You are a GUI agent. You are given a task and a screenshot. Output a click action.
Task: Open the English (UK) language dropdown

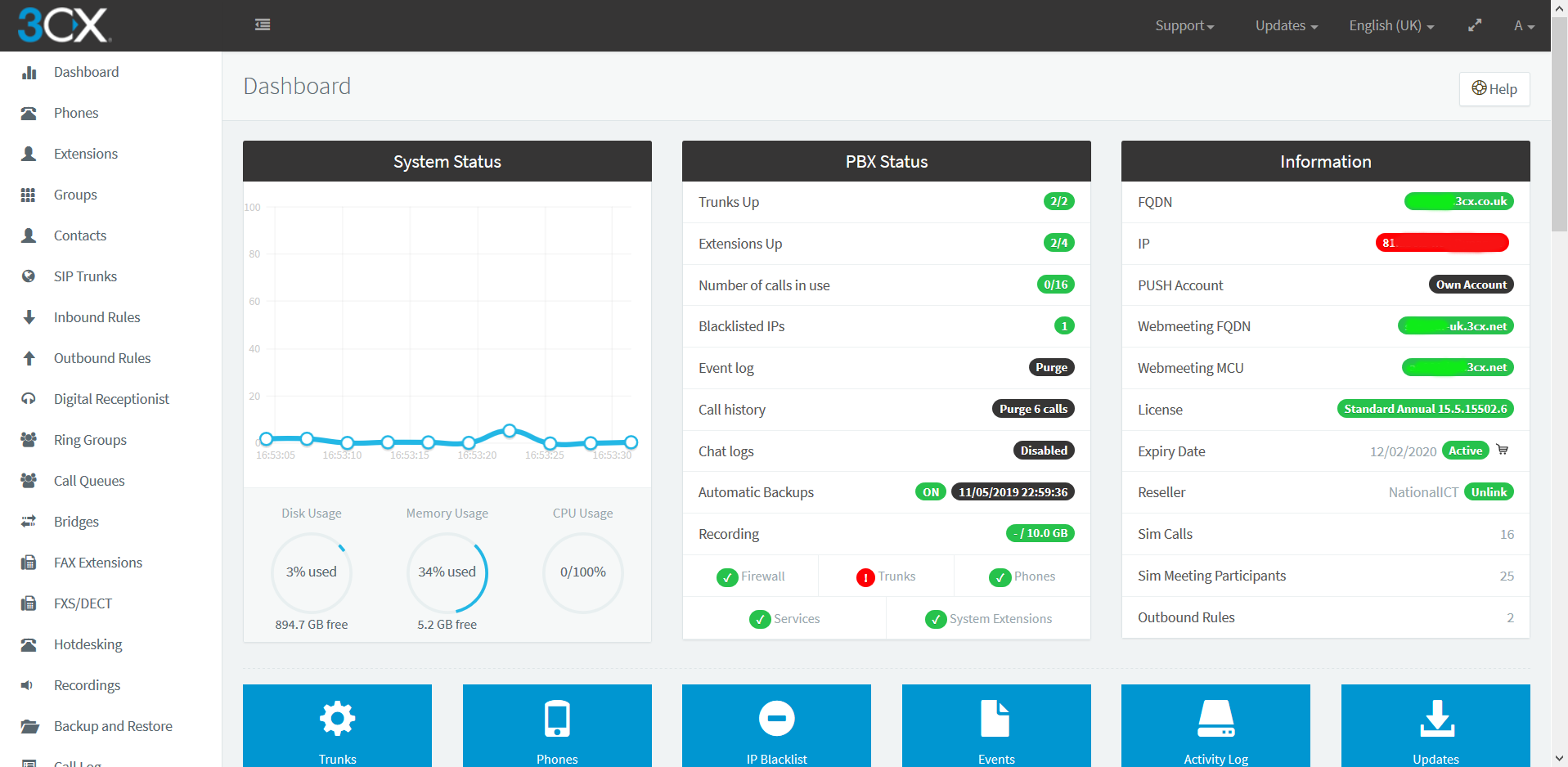point(1391,25)
